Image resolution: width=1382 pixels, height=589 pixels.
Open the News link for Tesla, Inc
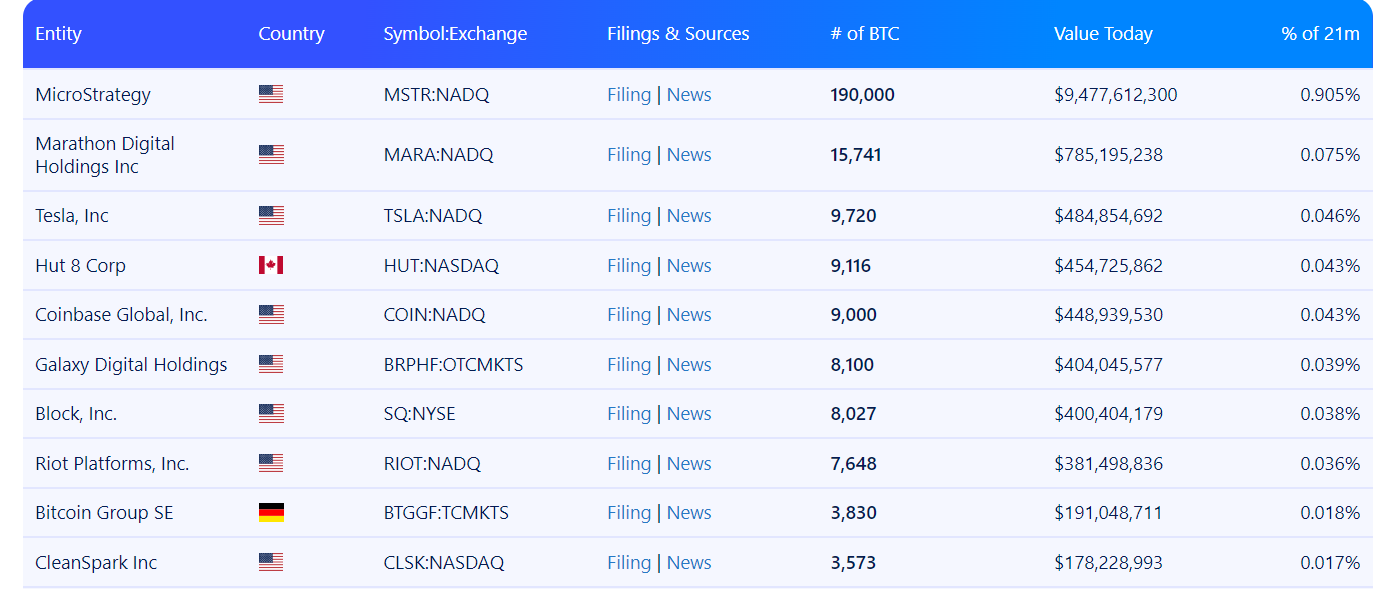click(x=689, y=216)
